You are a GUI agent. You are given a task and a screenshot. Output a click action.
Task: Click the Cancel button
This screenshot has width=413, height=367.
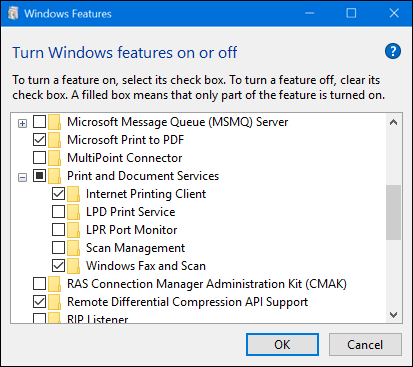click(365, 345)
